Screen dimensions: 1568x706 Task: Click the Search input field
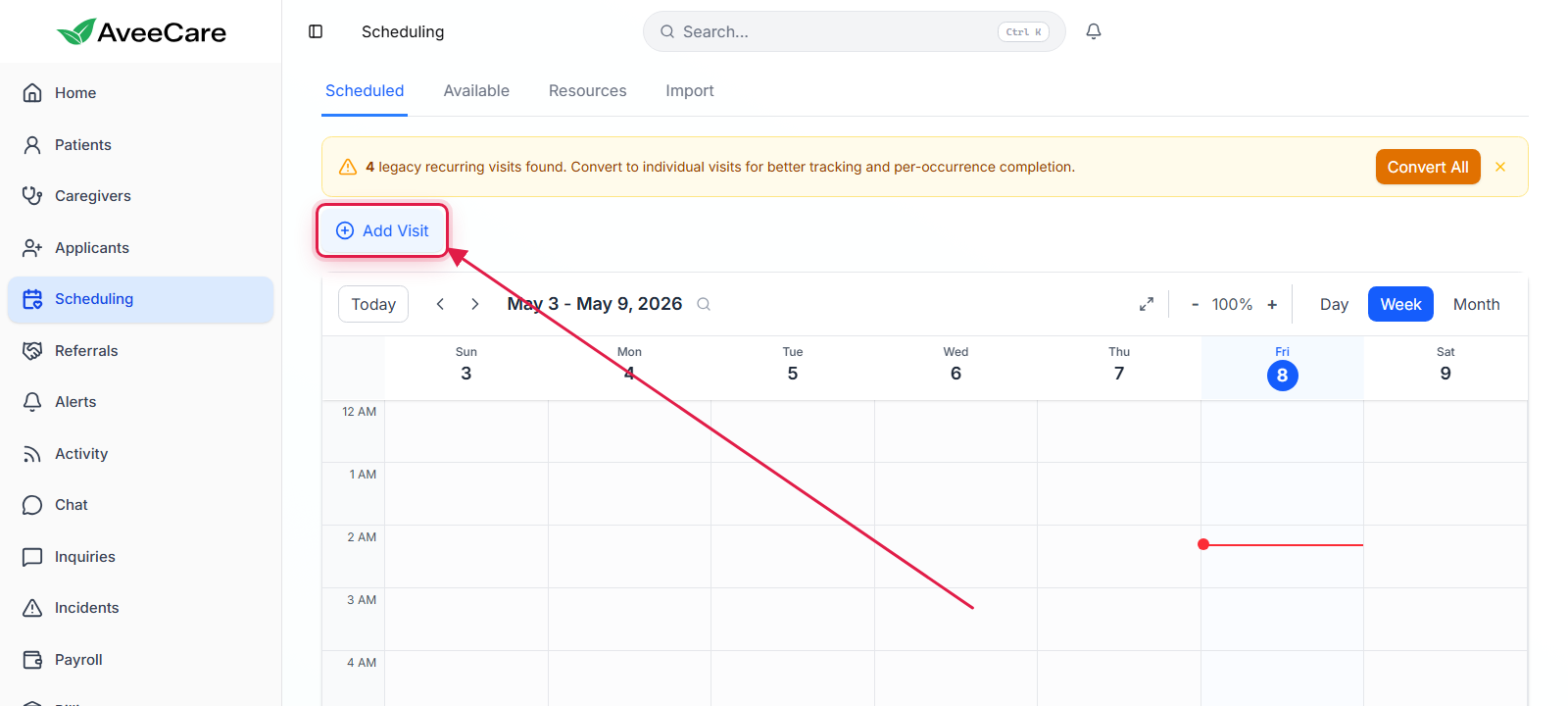pos(854,31)
